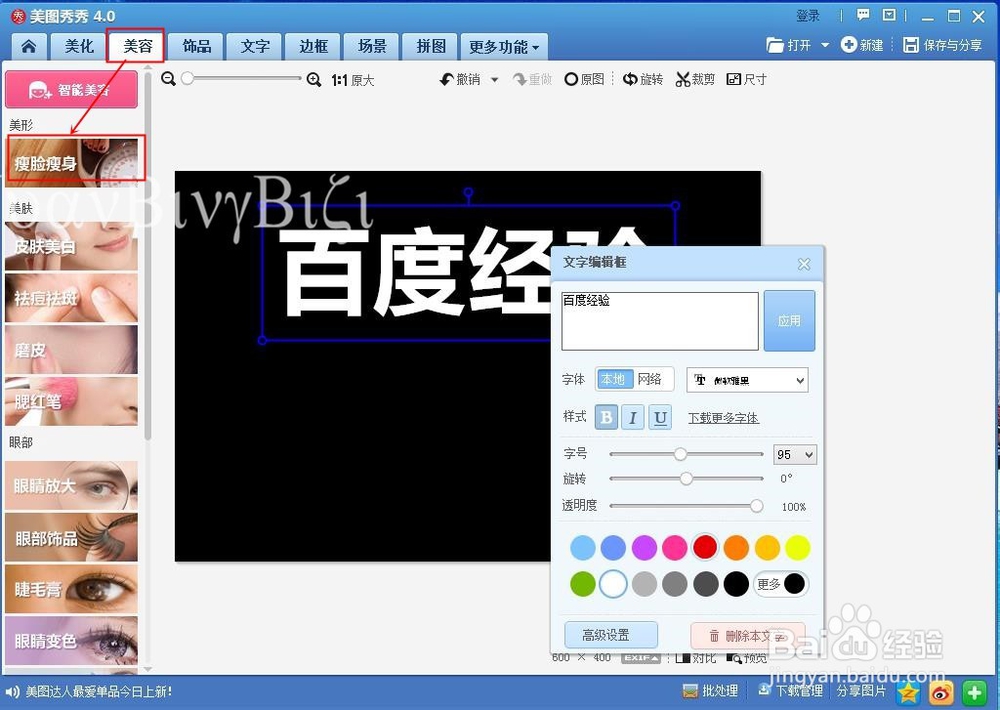
Task: Pick the white color swatch
Action: (613, 584)
